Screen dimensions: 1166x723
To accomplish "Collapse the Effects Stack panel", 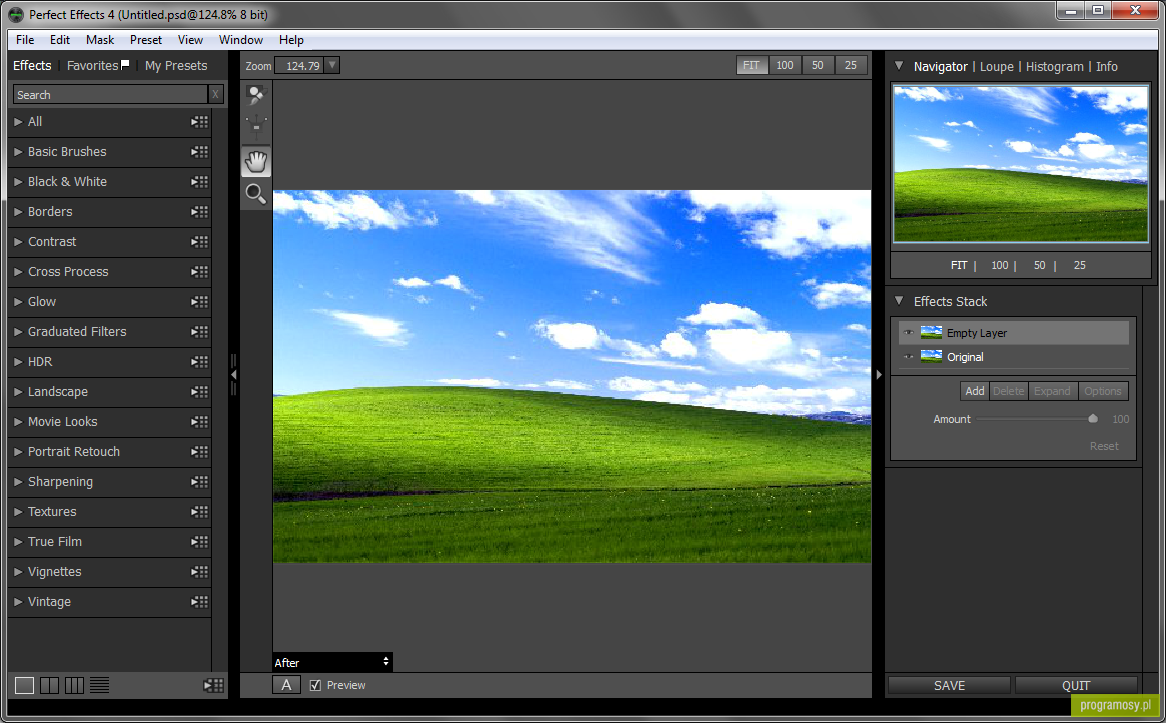I will tap(899, 301).
